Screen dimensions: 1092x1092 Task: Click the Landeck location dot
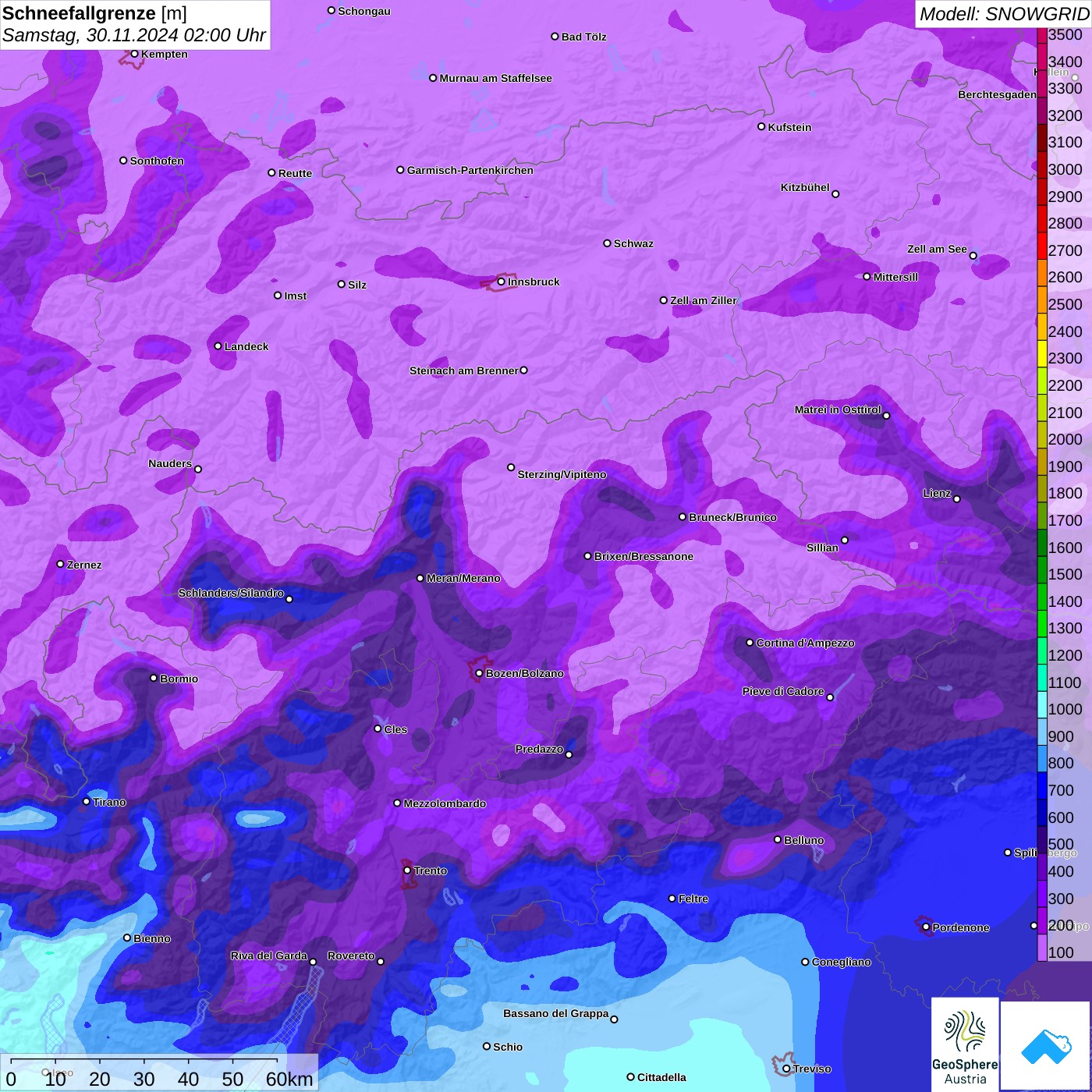pyautogui.click(x=218, y=346)
